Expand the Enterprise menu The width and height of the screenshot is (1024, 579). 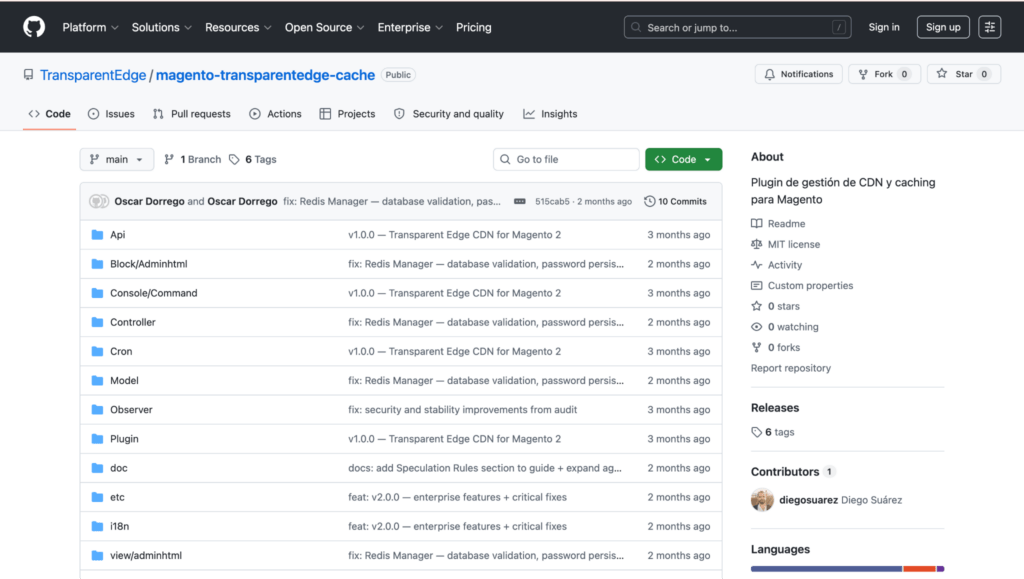coord(410,27)
